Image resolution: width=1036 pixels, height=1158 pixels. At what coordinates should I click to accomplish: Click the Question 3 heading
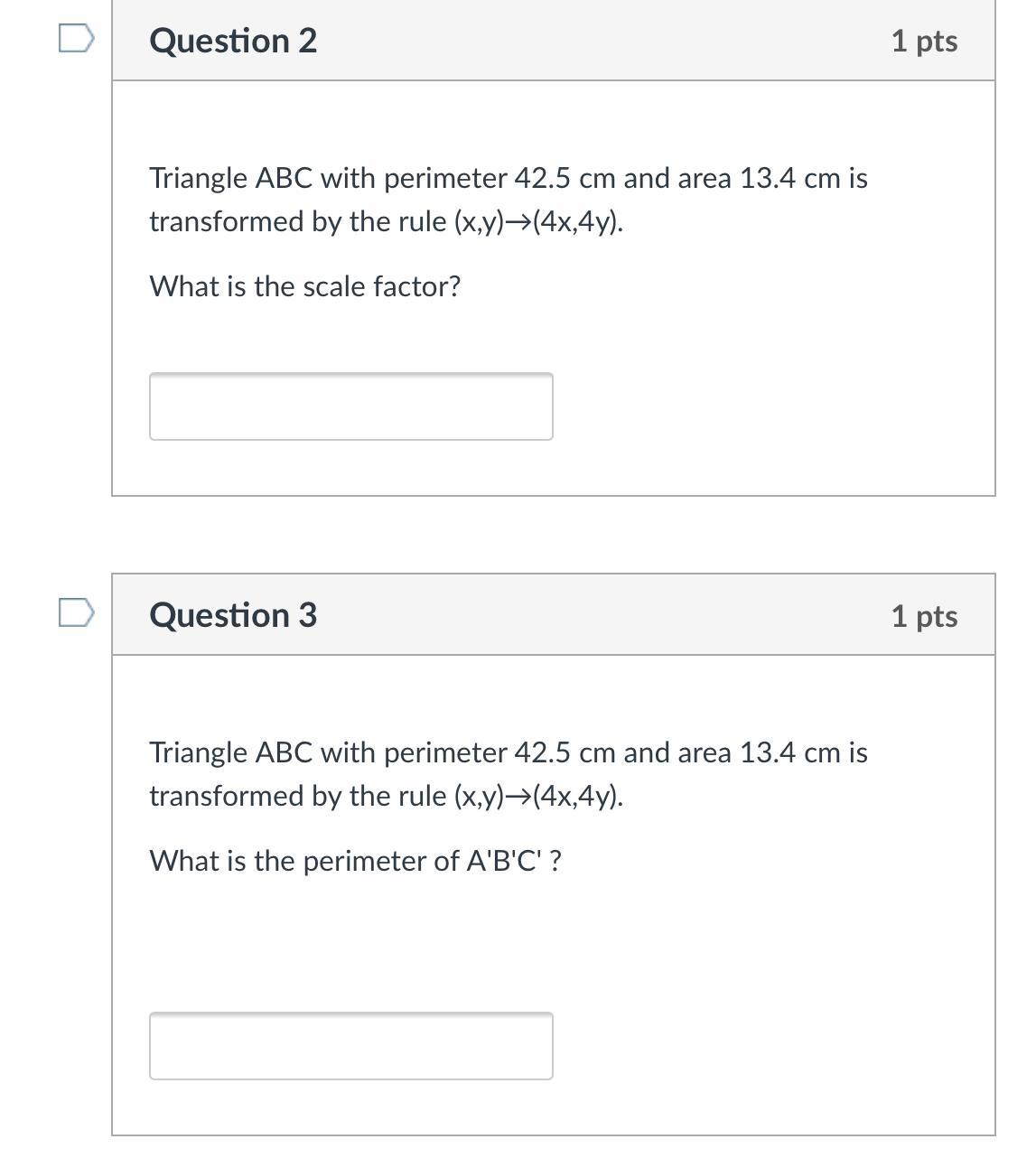pyautogui.click(x=233, y=615)
